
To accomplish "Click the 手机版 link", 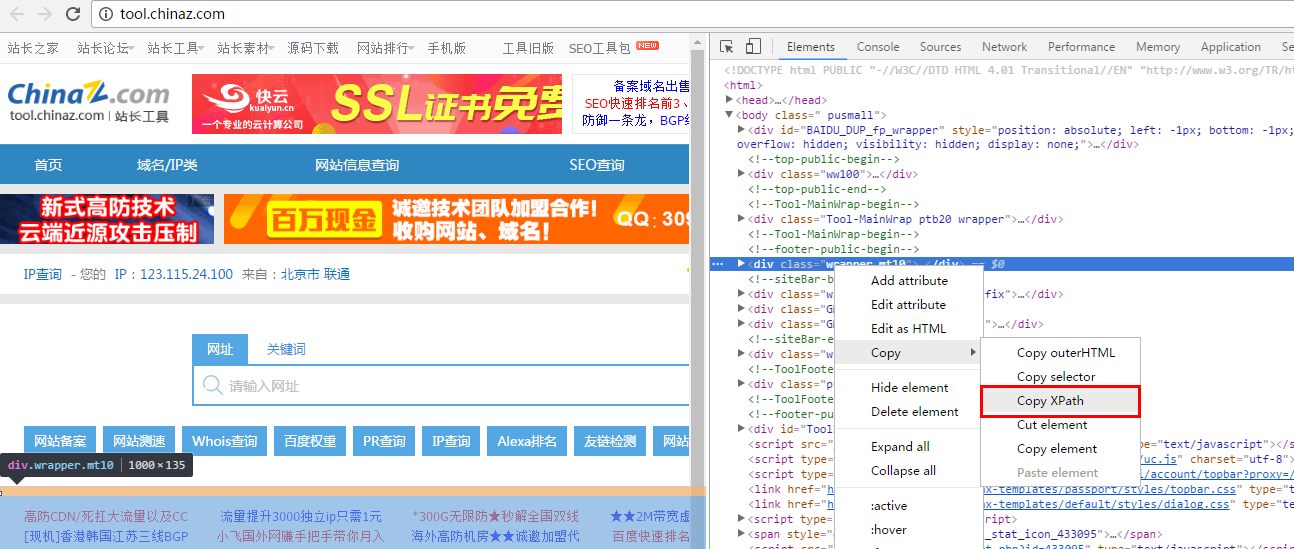I will click(x=447, y=48).
